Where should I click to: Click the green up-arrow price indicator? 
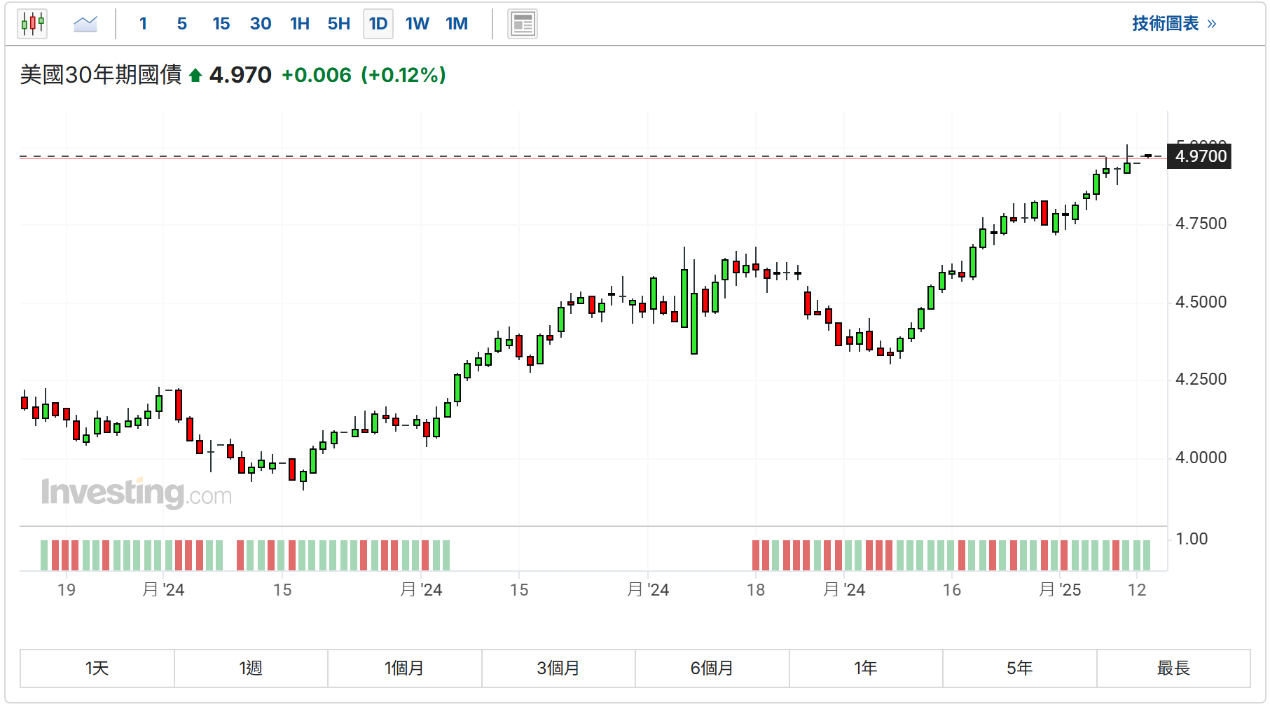[195, 75]
